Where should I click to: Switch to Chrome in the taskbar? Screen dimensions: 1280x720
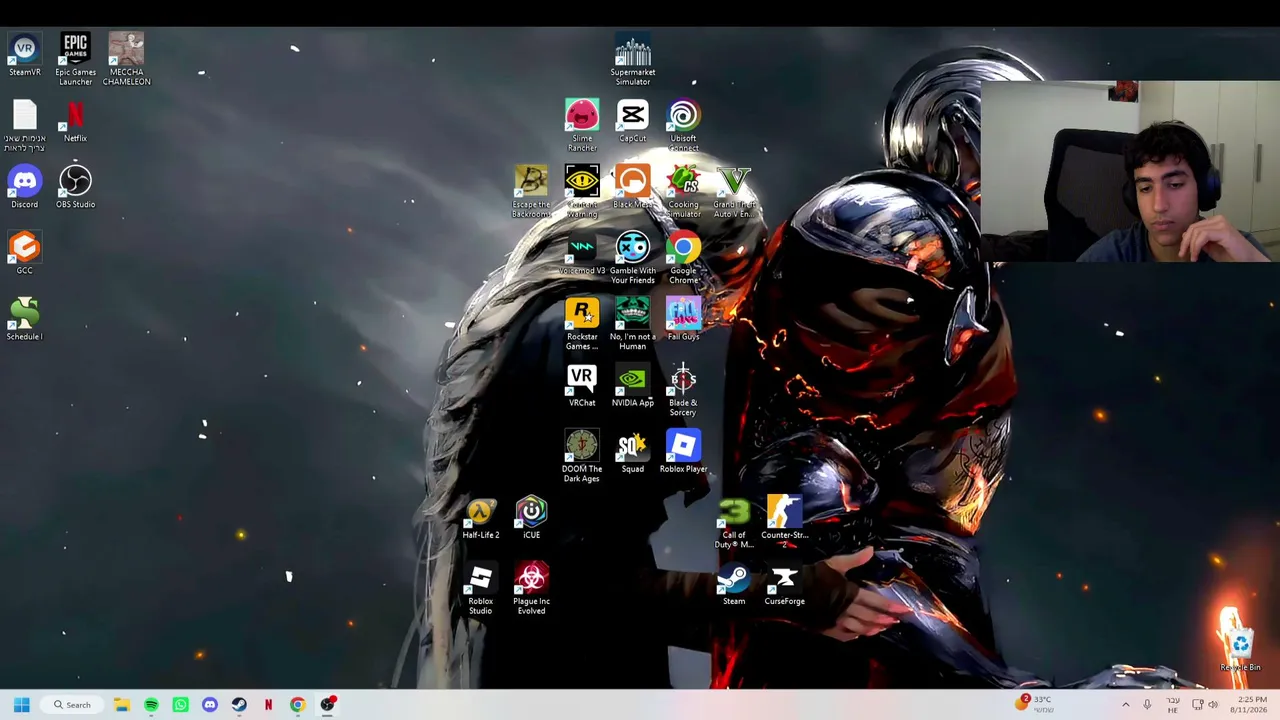297,705
